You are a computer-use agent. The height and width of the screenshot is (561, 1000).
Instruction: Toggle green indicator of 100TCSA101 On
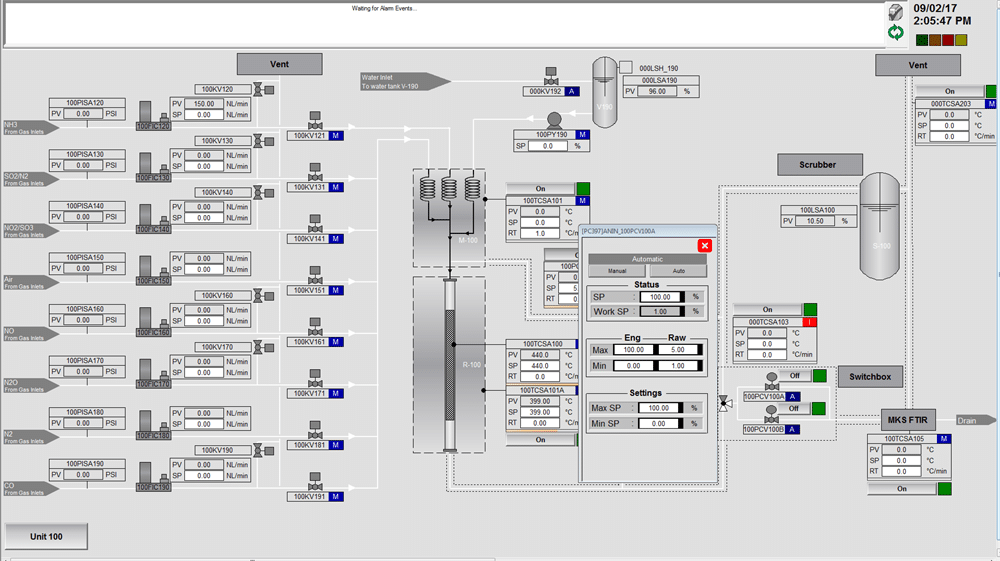pos(583,189)
